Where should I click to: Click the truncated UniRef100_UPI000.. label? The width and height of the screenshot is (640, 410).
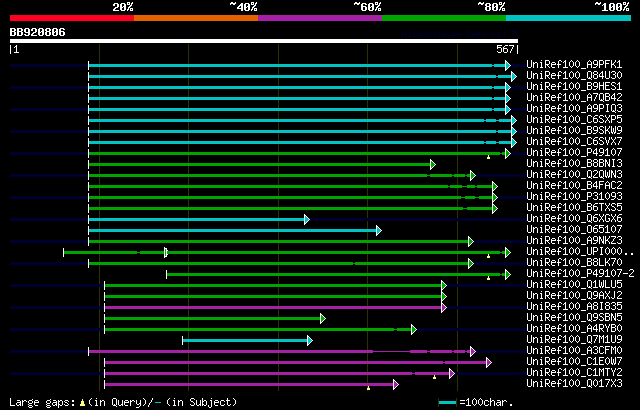tap(580, 252)
